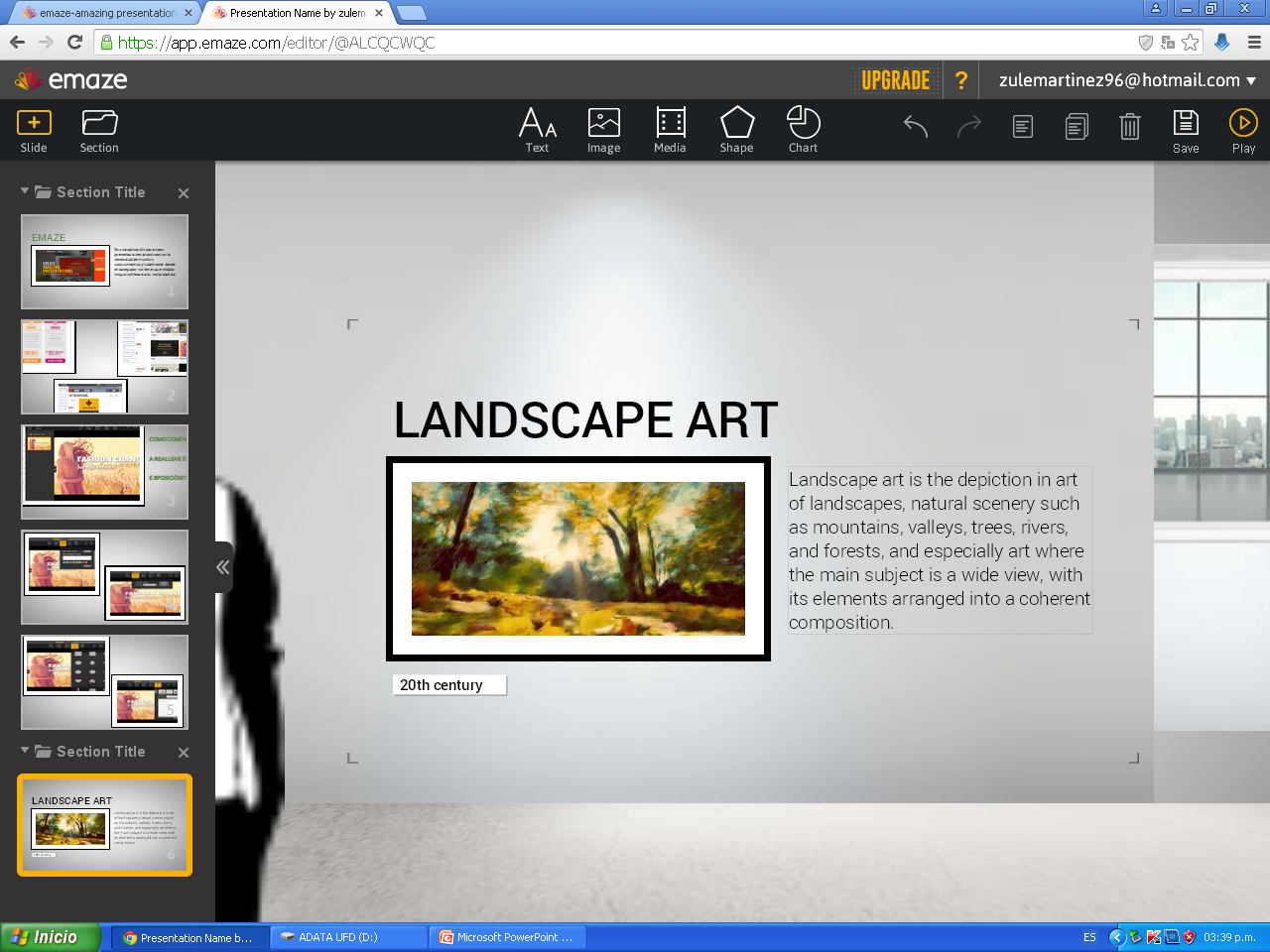Select the Shape tool
Screen dimensions: 1270x952
point(736,131)
